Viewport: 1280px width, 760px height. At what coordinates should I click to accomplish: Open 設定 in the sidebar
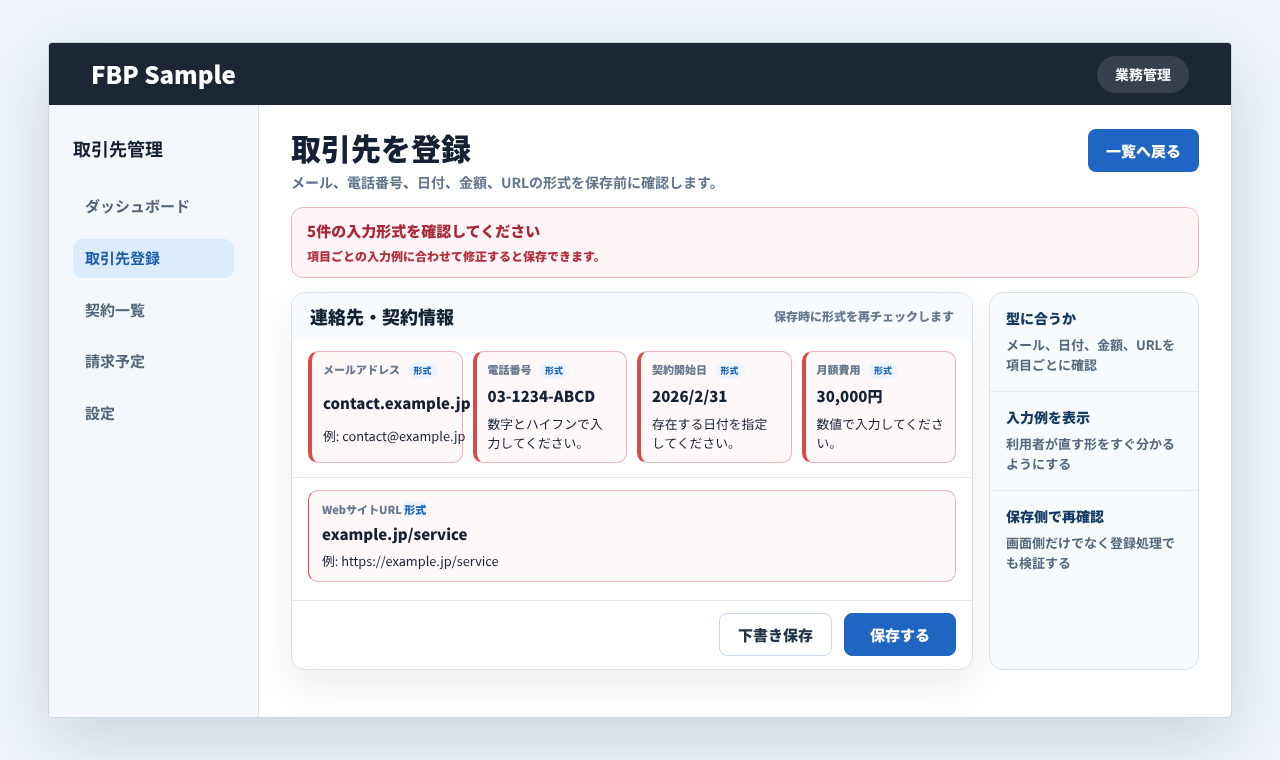pos(153,413)
